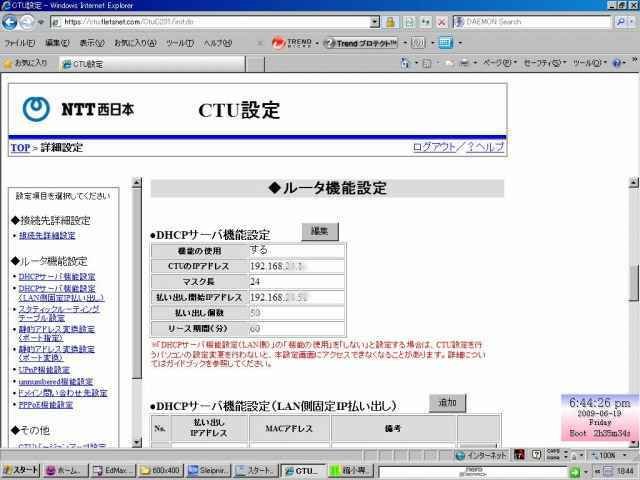Open the 表示(V) menu
This screenshot has height=480, width=640.
91,43
